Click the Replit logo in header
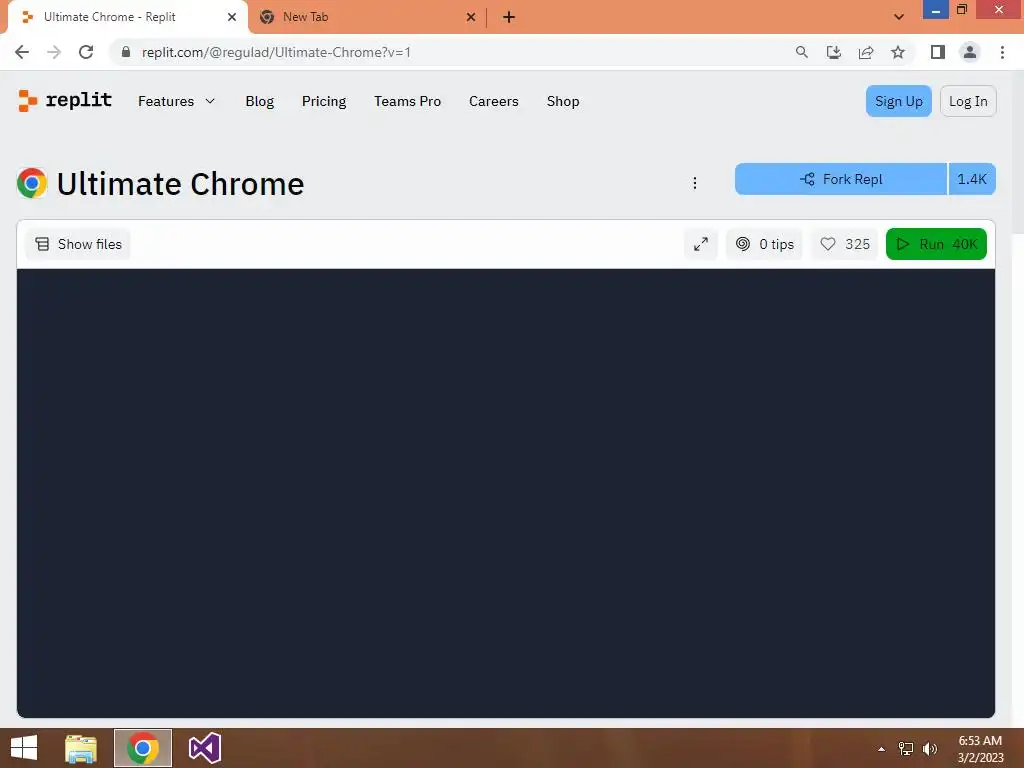1024x768 pixels. [65, 101]
